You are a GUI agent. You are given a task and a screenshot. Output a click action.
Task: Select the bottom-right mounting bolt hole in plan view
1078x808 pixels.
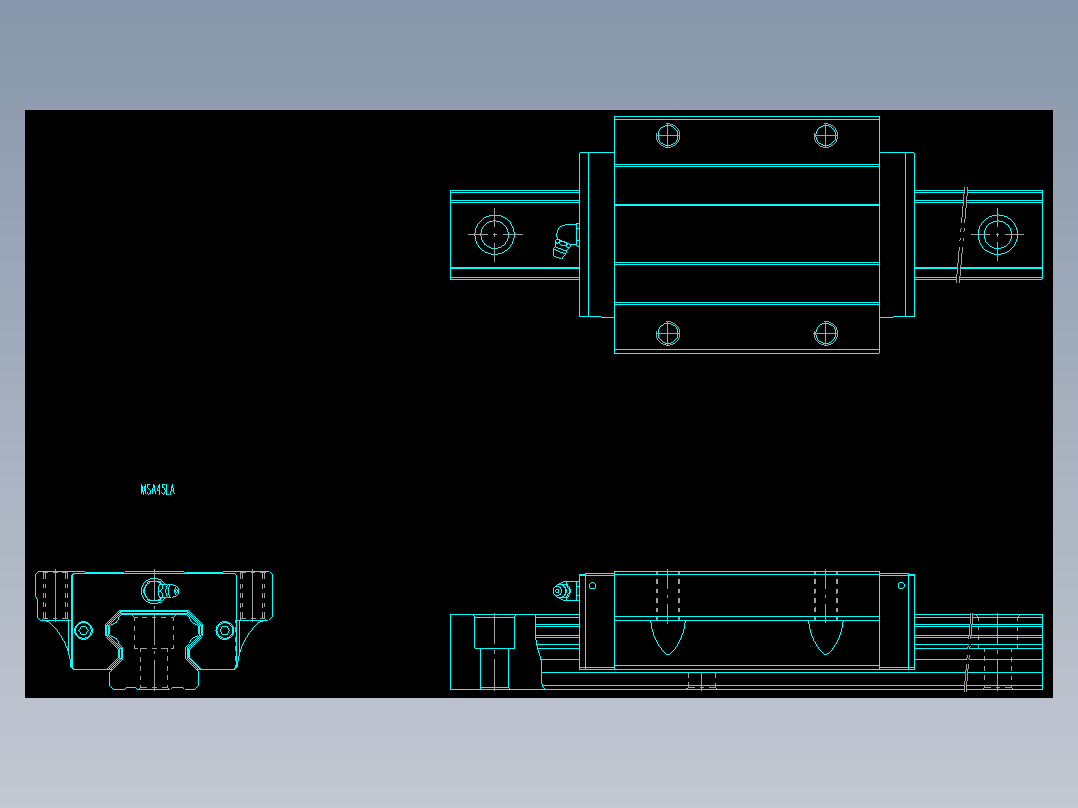(826, 331)
